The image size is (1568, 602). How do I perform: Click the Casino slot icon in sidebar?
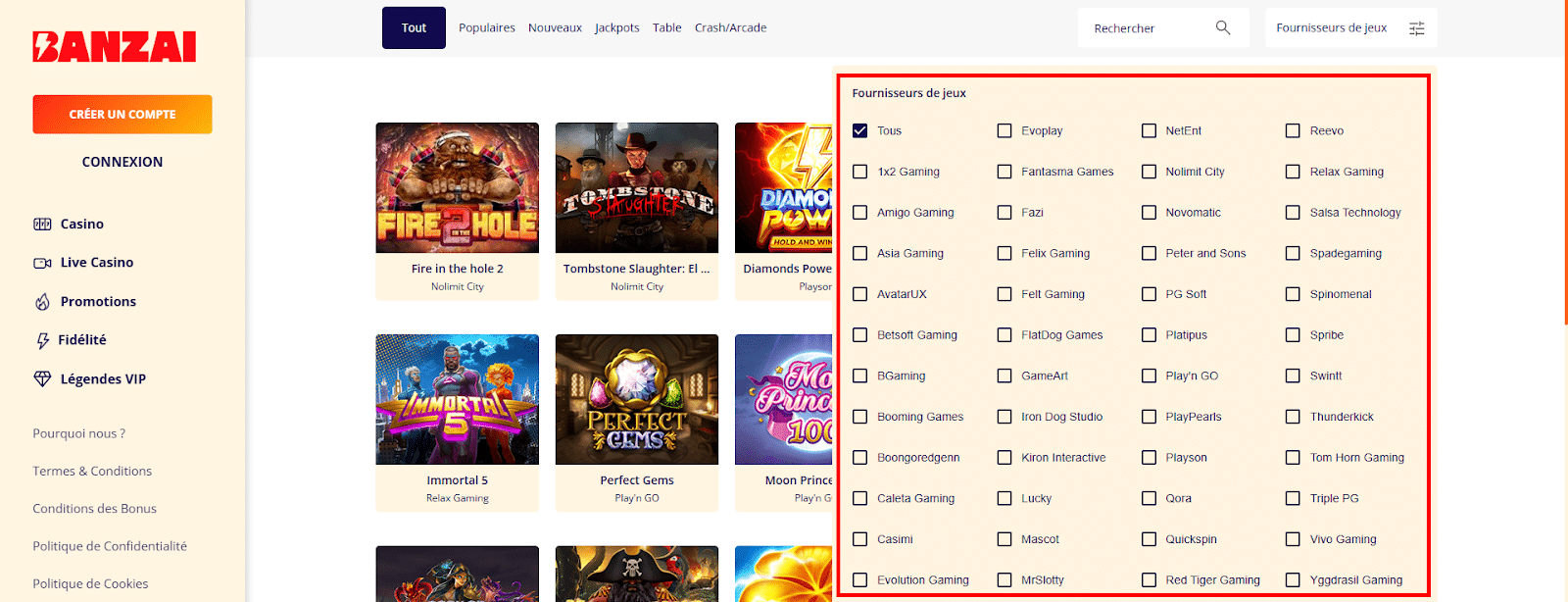pyautogui.click(x=42, y=224)
